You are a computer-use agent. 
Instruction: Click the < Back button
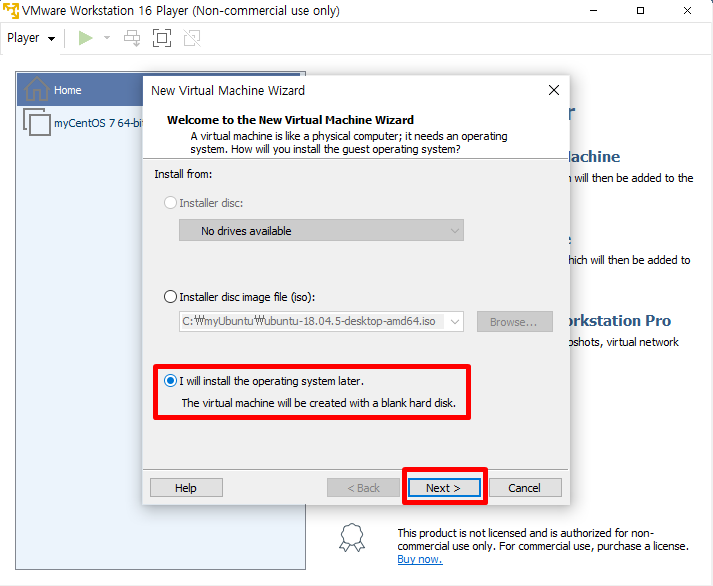tap(363, 488)
